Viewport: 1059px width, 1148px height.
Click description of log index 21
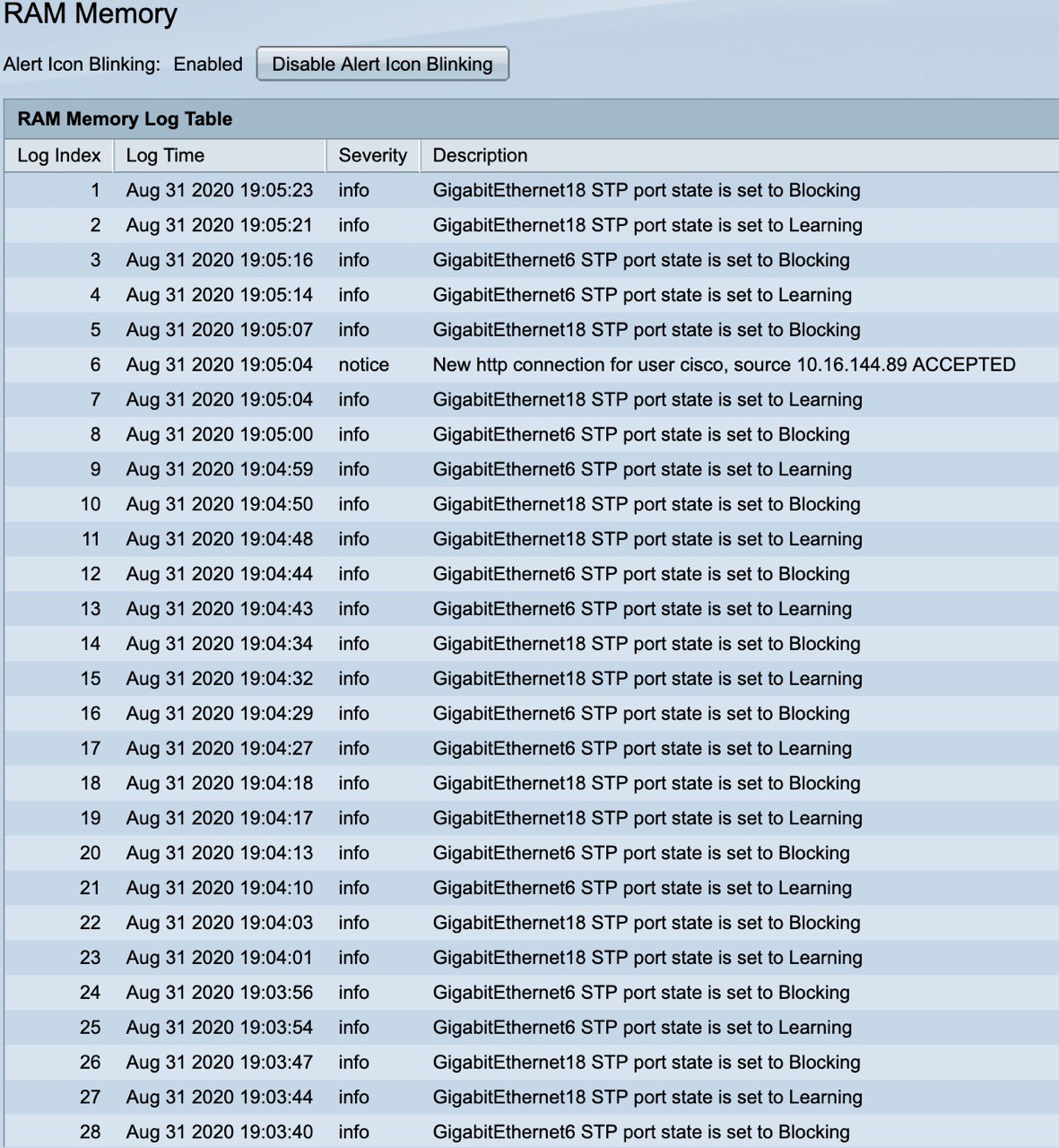642,888
